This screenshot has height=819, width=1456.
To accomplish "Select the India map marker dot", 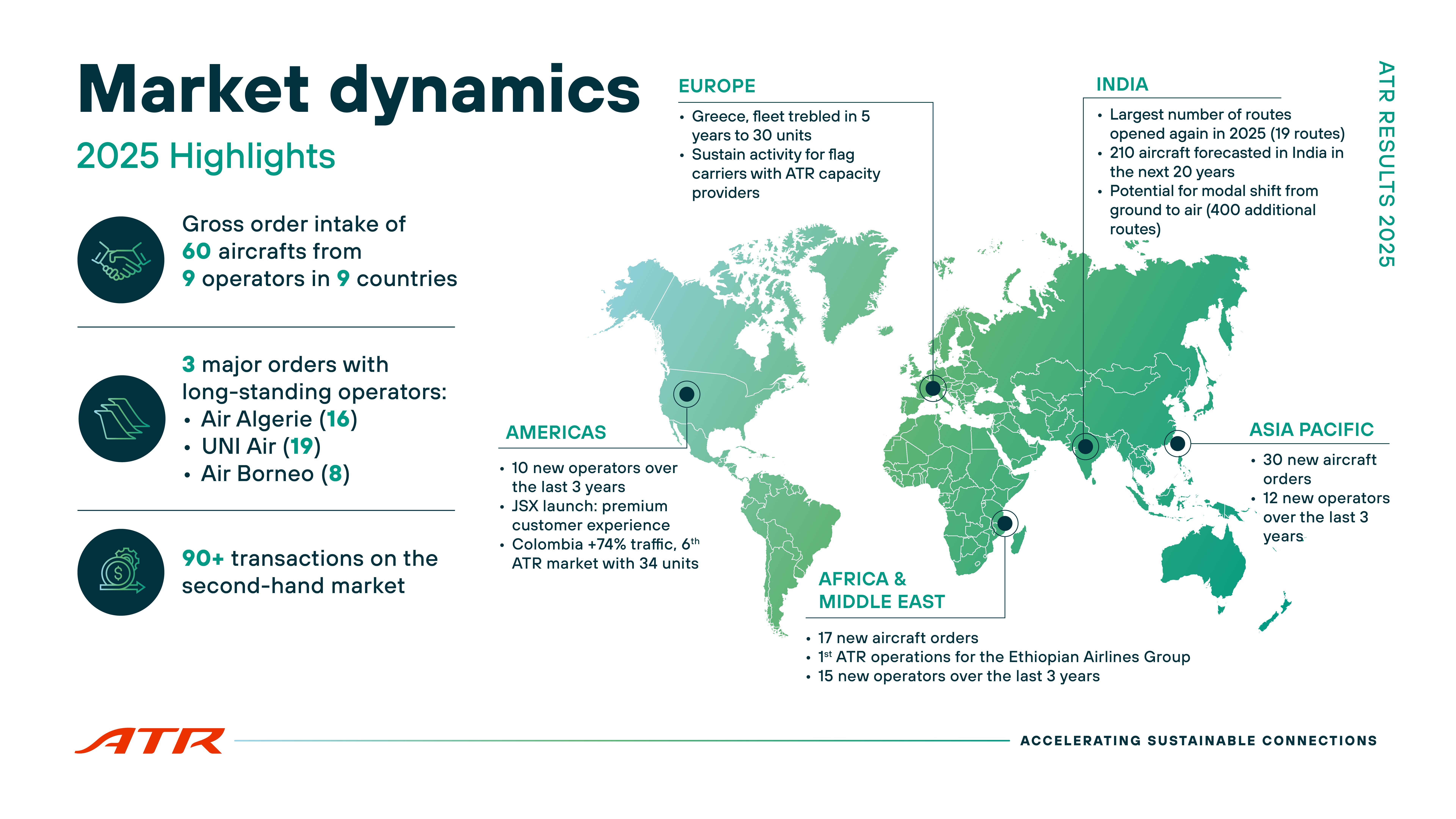I will (x=1085, y=447).
